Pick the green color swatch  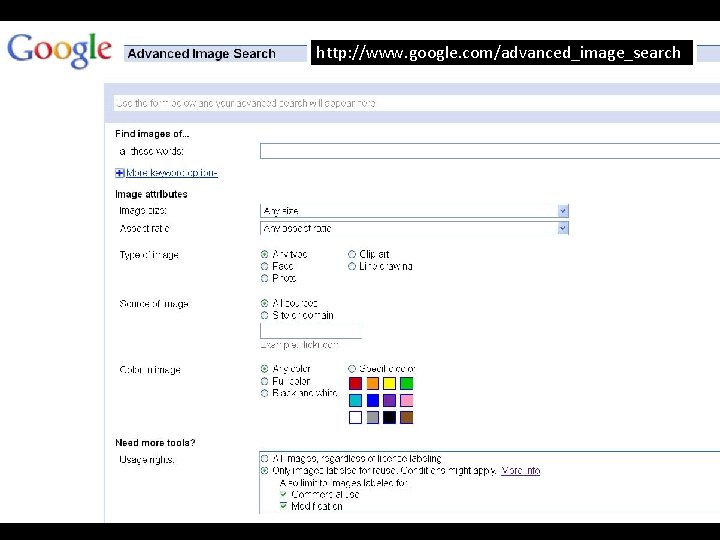click(406, 383)
